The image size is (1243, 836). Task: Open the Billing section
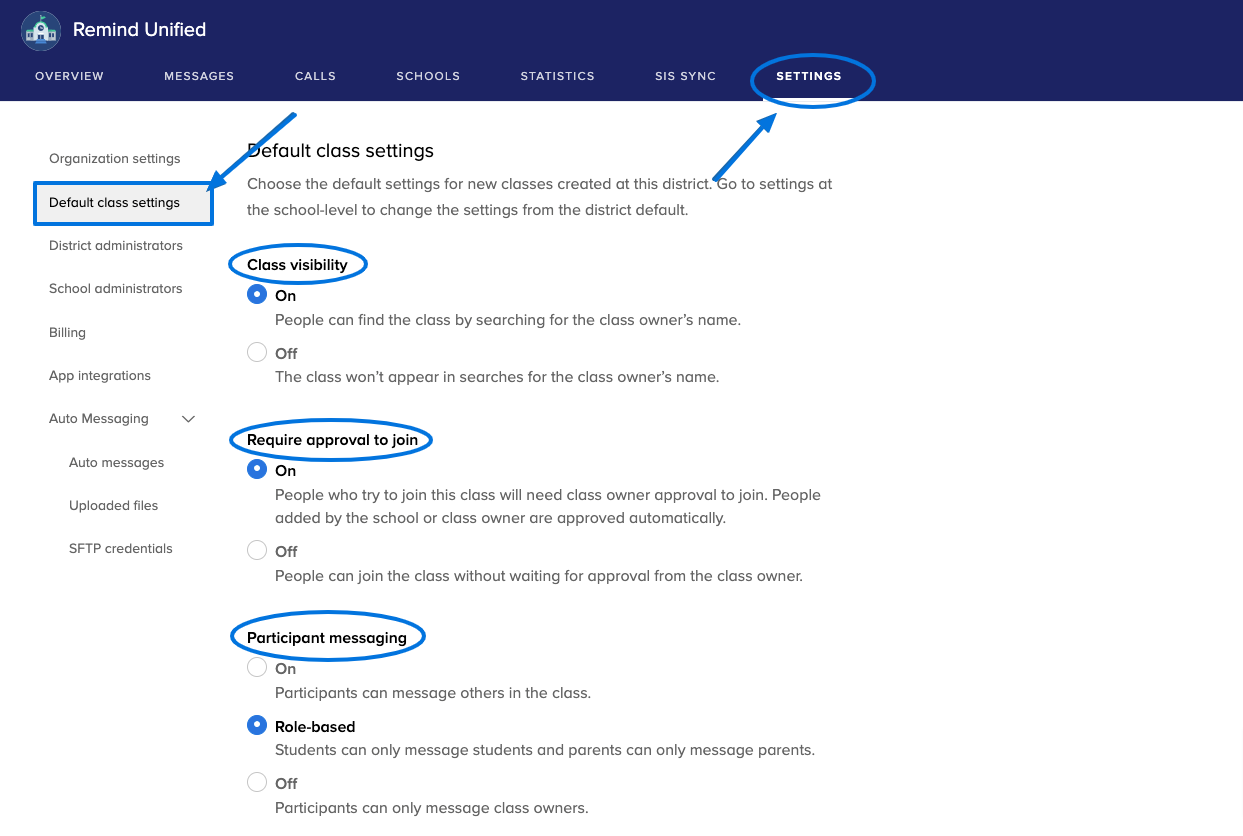67,332
